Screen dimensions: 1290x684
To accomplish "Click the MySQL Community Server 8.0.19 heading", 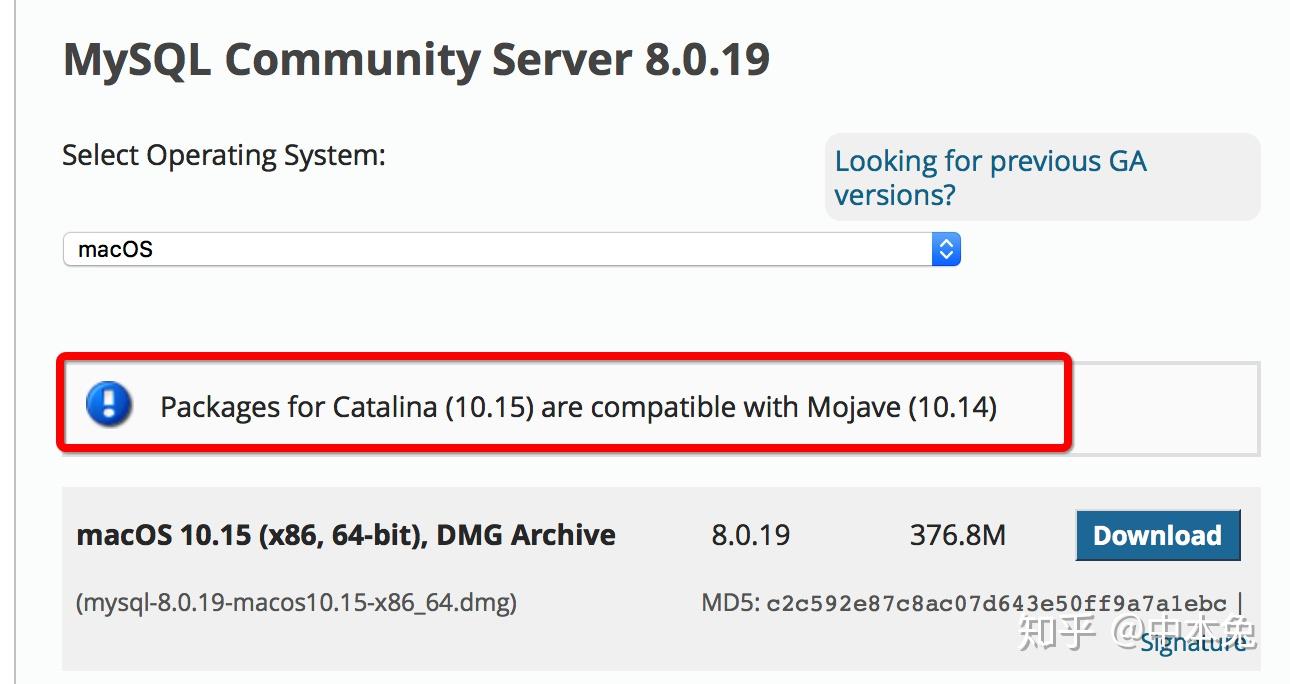I will tap(416, 60).
